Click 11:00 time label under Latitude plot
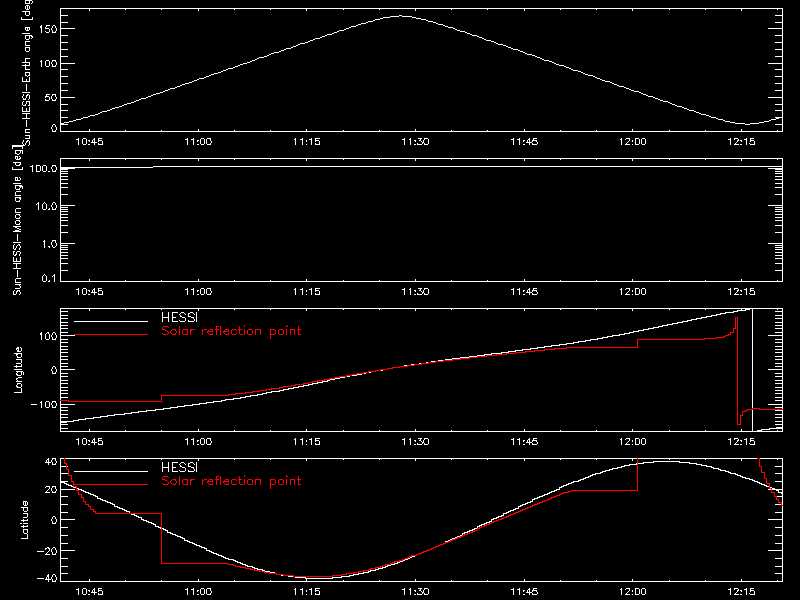 (198, 592)
